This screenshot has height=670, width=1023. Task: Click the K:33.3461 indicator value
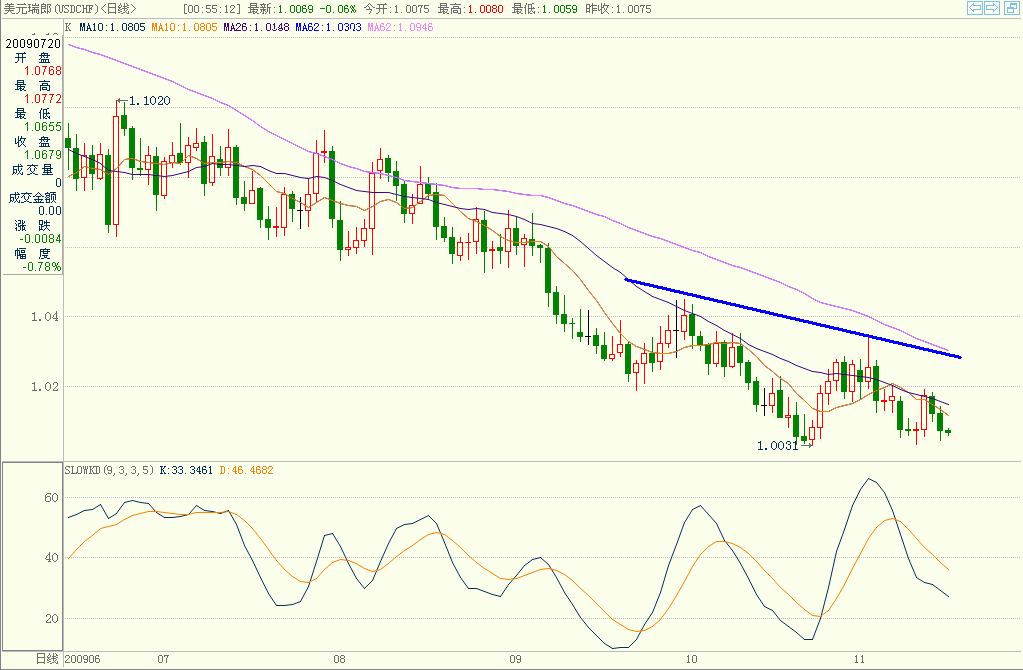186,470
